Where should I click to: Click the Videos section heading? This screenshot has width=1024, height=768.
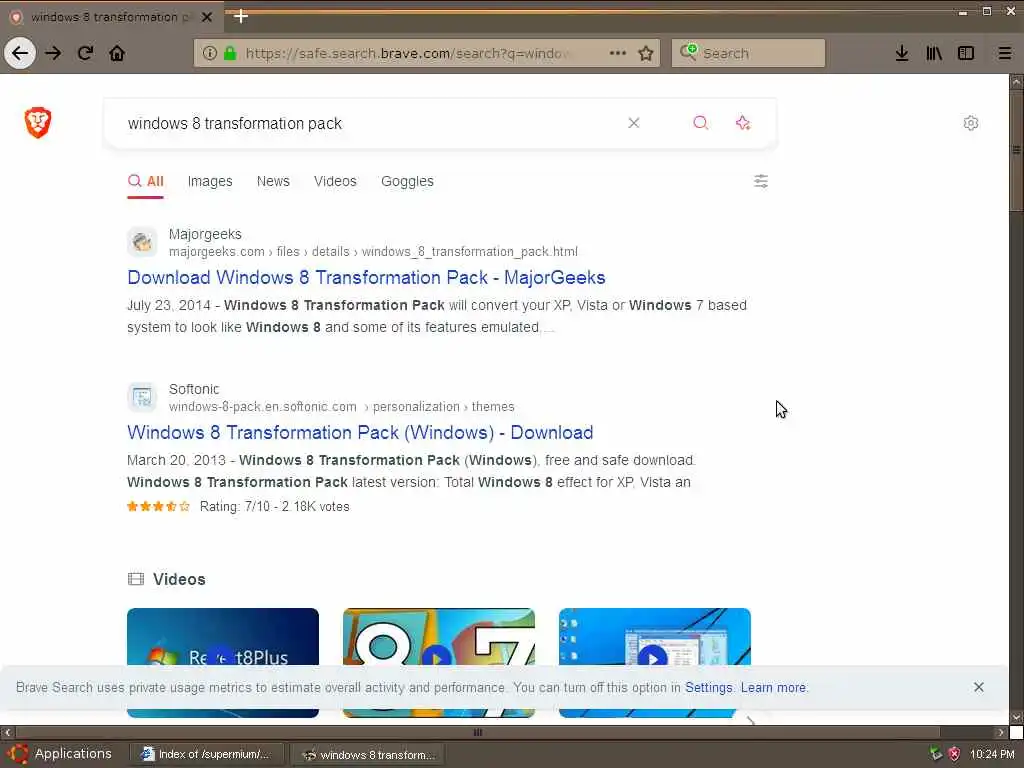pos(179,579)
